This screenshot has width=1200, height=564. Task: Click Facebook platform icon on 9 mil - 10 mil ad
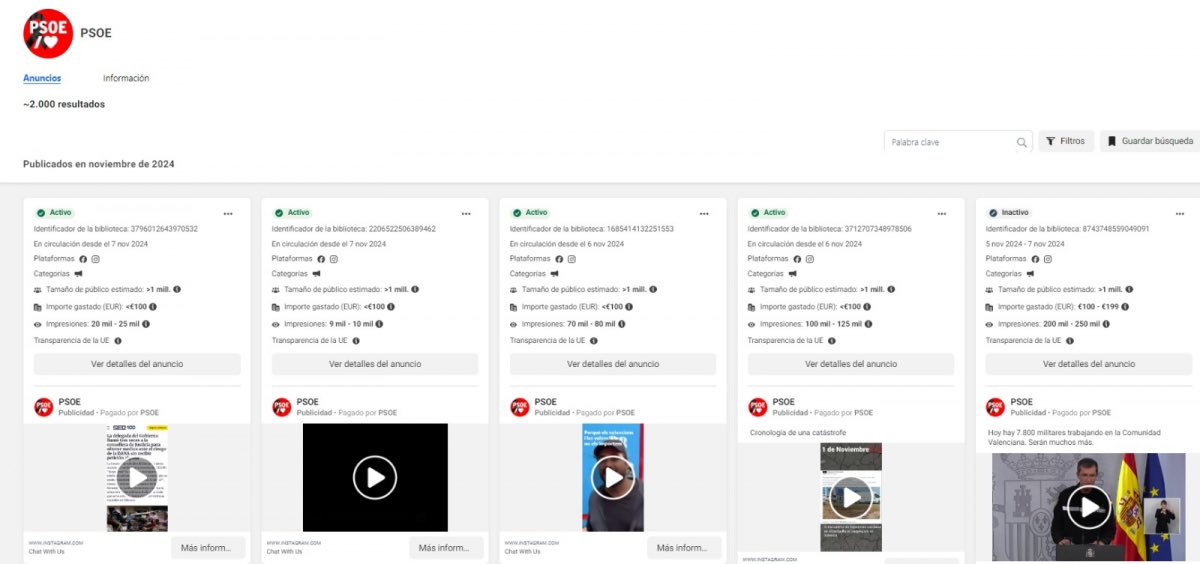(x=321, y=259)
